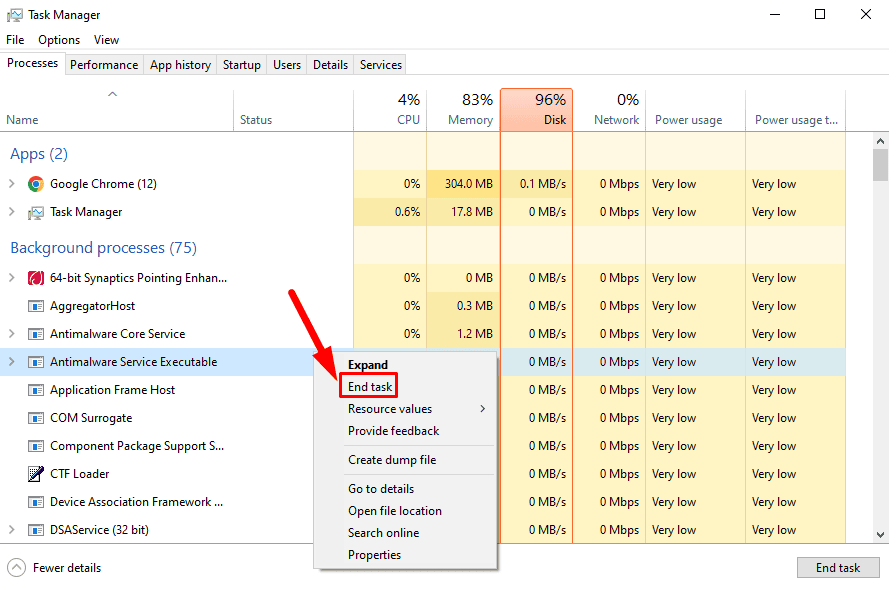The height and width of the screenshot is (589, 889).
Task: Expand the Task Manager app row
Action: pyautogui.click(x=11, y=212)
